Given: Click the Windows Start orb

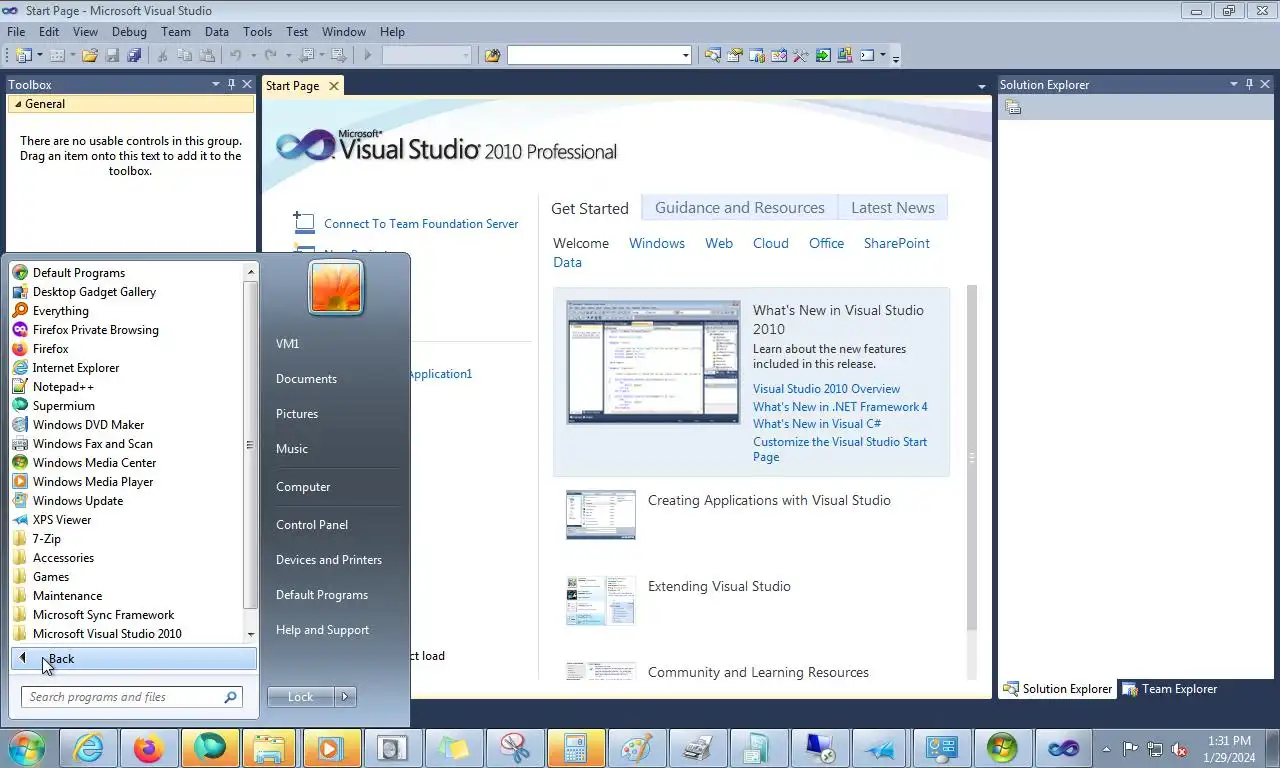Looking at the screenshot, I should click(27, 747).
